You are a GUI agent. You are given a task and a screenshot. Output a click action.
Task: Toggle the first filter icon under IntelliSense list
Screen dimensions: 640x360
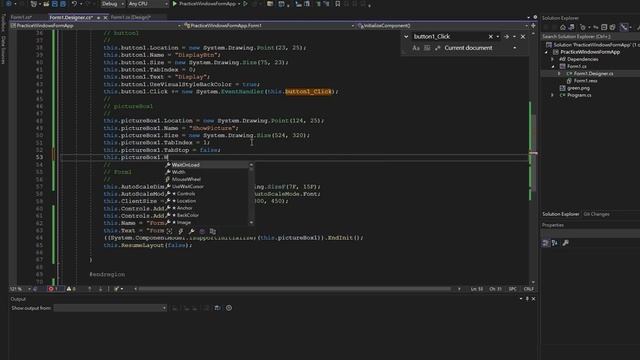169,231
